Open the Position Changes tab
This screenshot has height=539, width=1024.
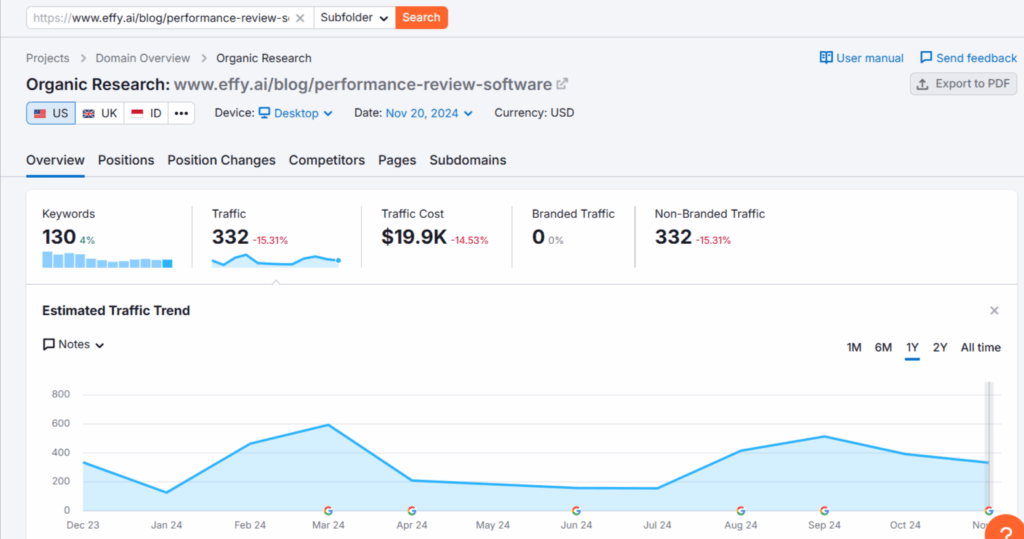(221, 160)
